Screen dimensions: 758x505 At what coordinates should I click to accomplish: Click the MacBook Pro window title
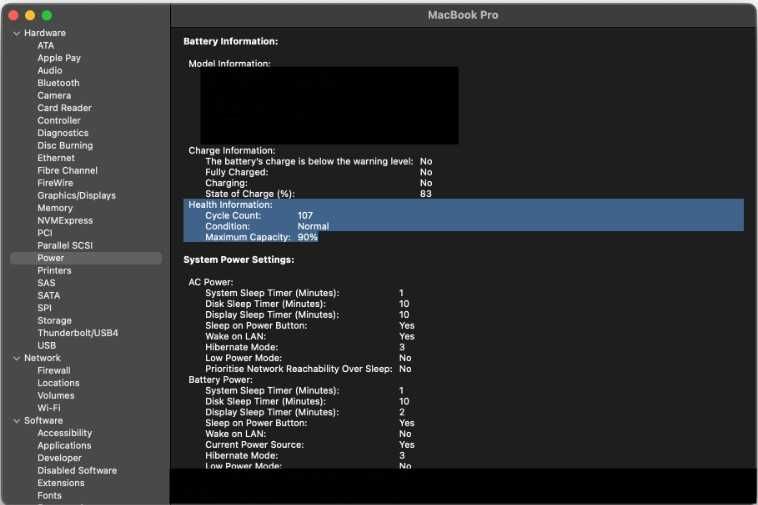click(x=463, y=15)
